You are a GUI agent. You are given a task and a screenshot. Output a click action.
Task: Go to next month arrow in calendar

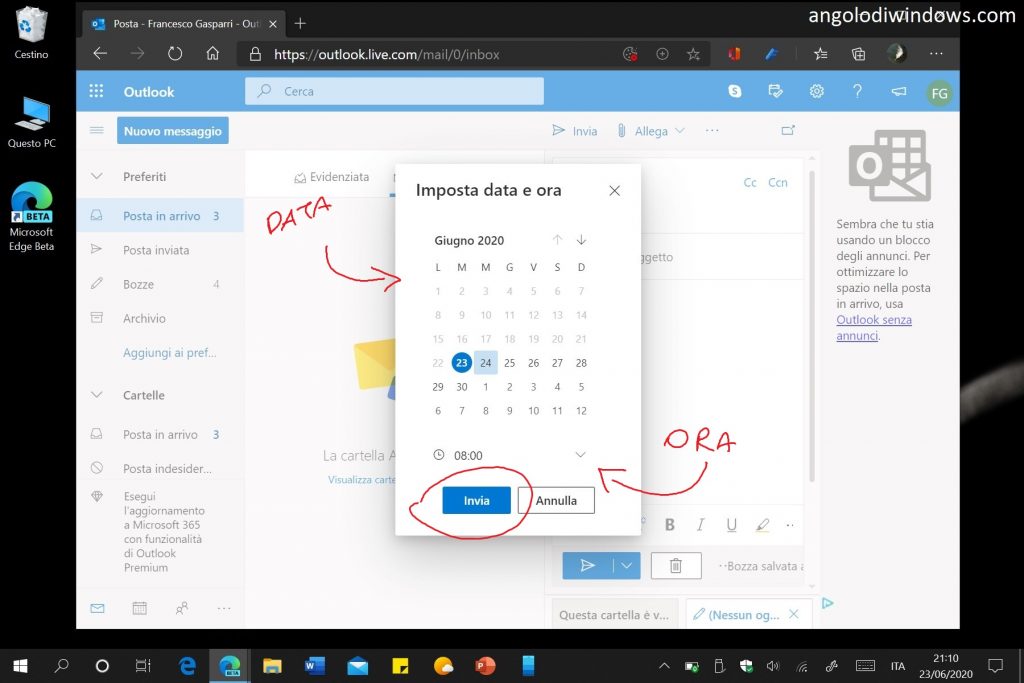581,240
